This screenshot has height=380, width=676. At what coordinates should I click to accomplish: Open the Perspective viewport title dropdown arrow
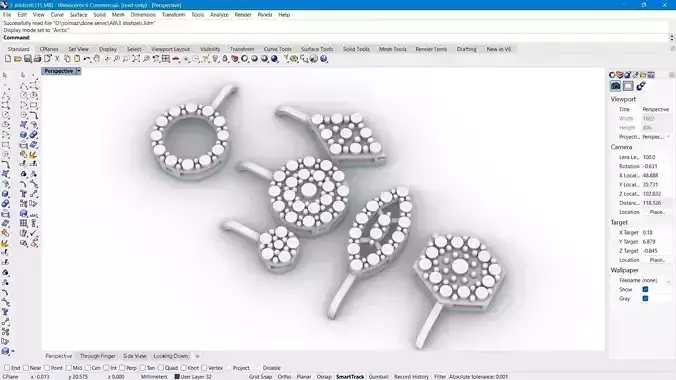click(78, 71)
